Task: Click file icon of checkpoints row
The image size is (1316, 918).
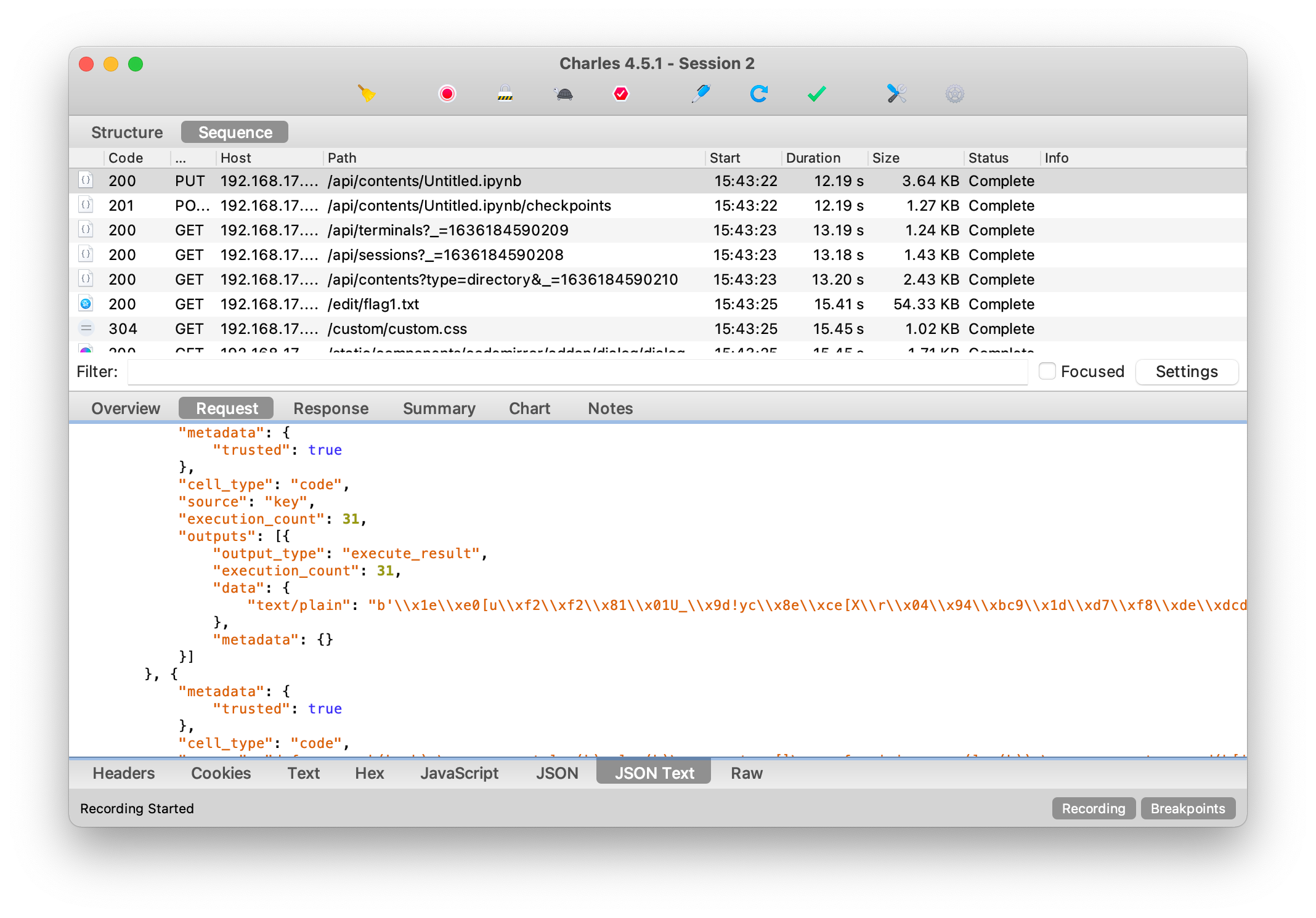Action: (86, 205)
